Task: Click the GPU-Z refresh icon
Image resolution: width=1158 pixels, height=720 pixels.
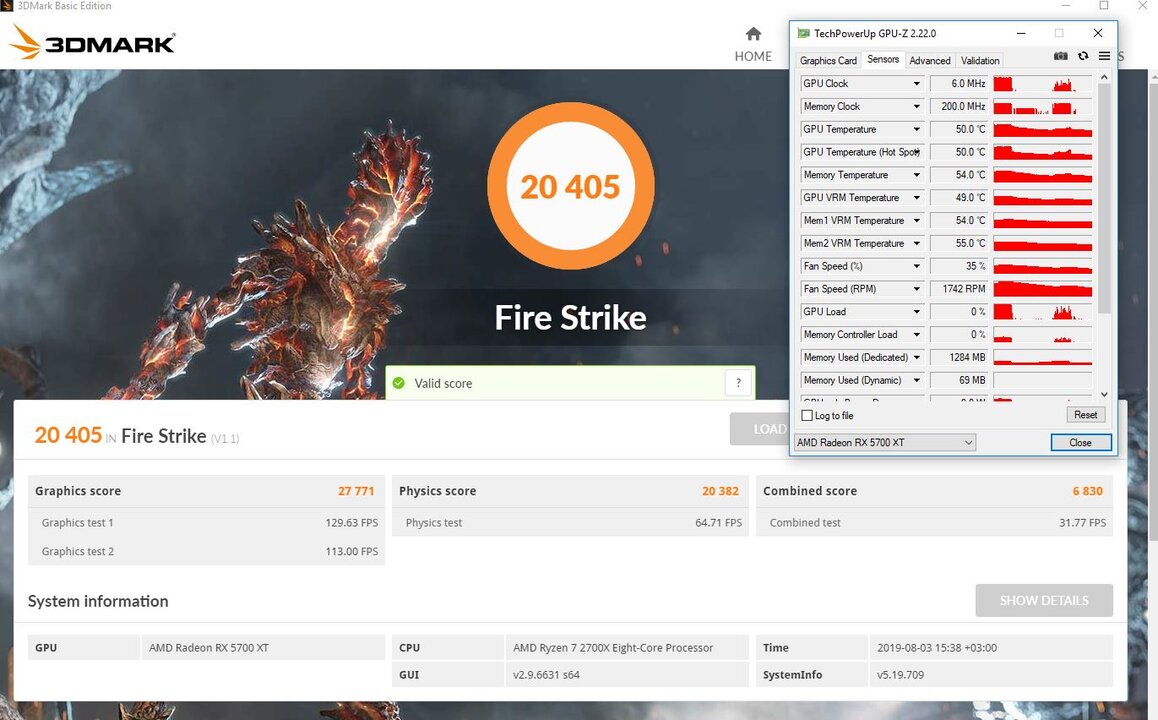Action: (x=1083, y=56)
